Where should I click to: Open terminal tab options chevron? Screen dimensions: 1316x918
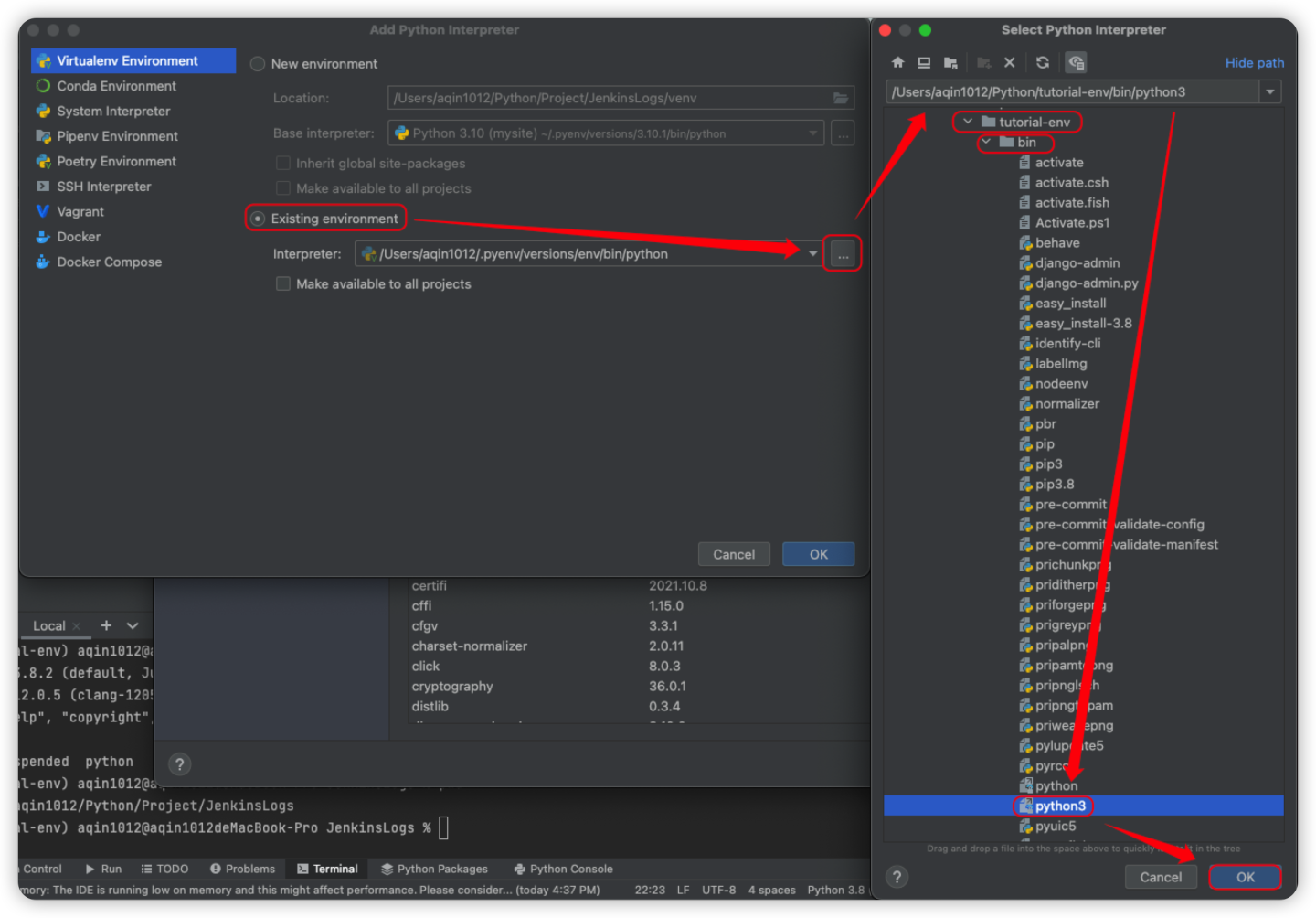[x=133, y=625]
